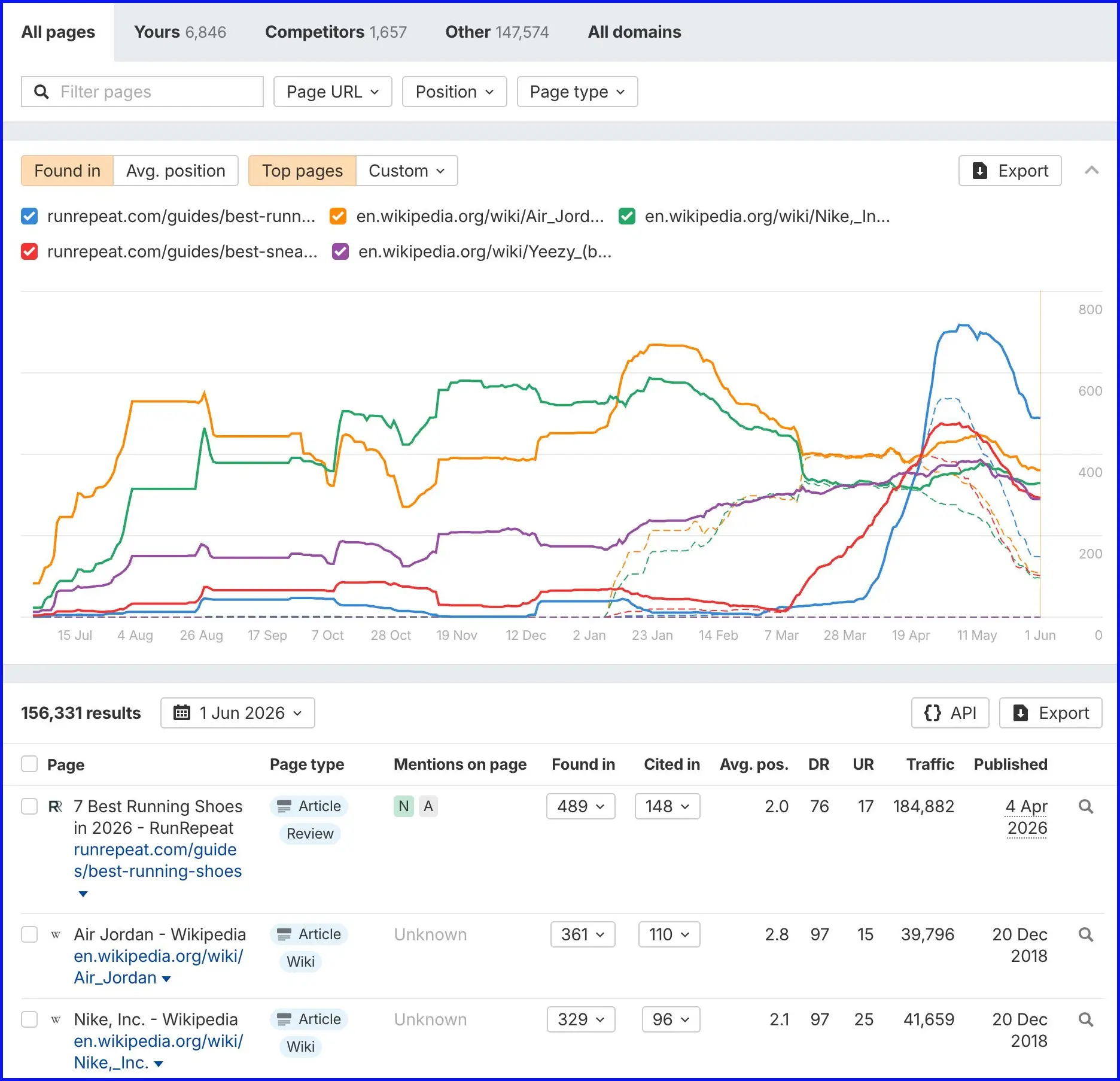Select the Avg. position chart mode
This screenshot has width=1120, height=1081.
tap(175, 171)
